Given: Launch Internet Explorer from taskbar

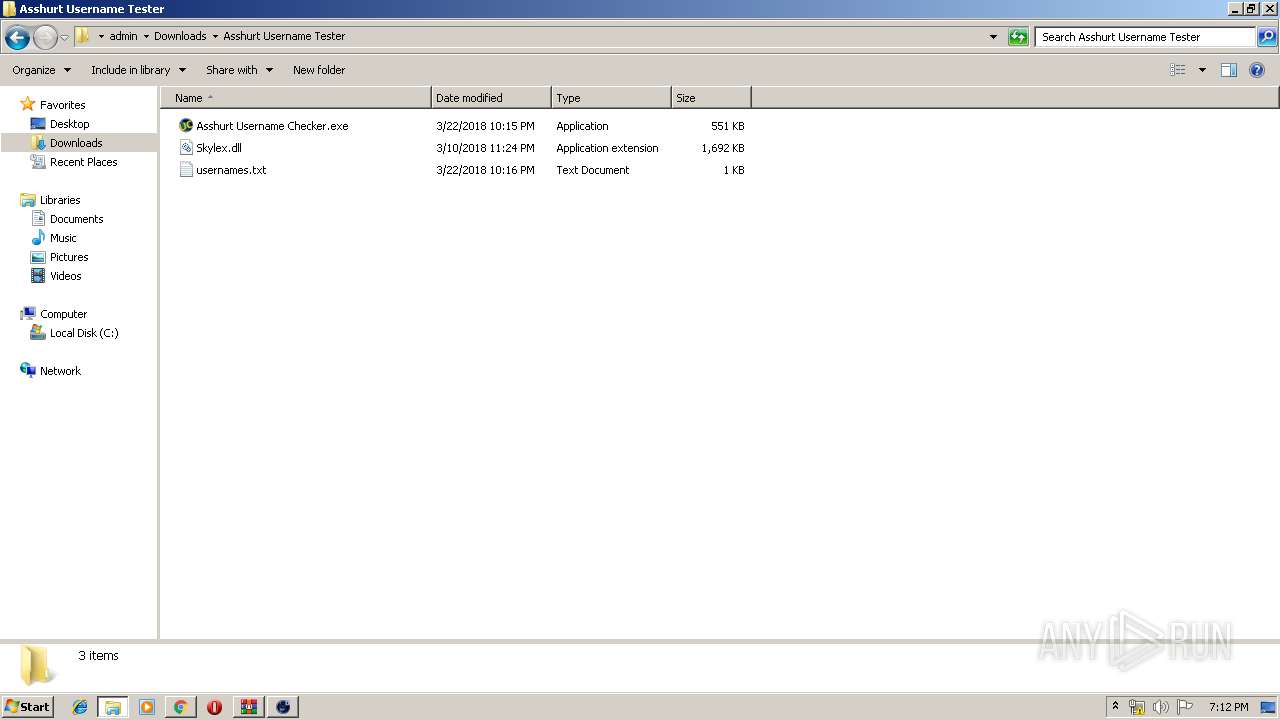Looking at the screenshot, I should tap(80, 707).
